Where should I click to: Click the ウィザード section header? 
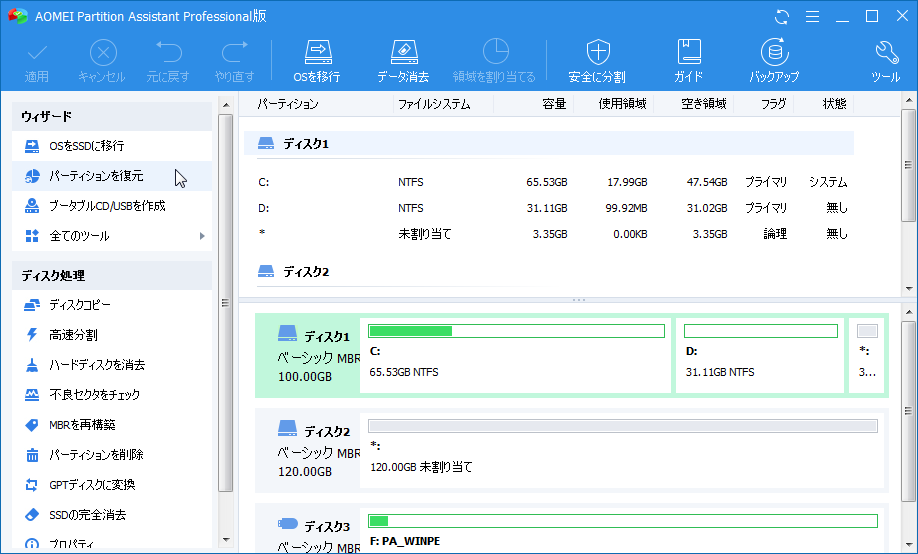(x=112, y=116)
